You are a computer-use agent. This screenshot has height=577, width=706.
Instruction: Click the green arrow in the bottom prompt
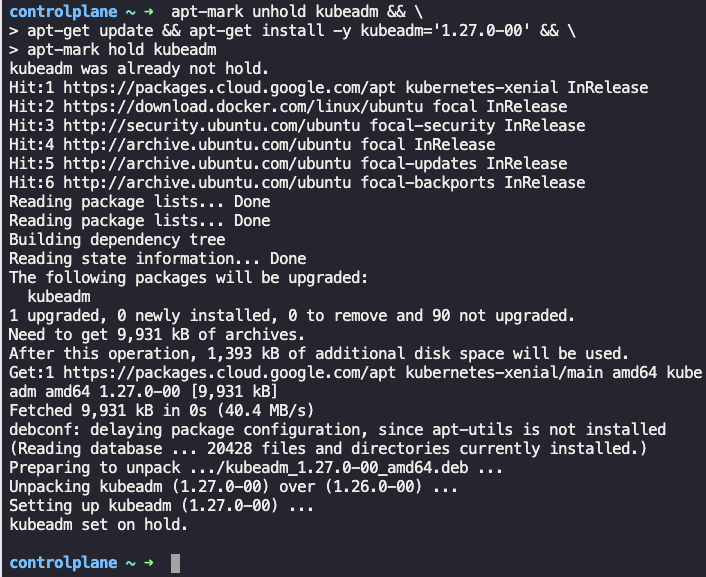tap(149, 563)
